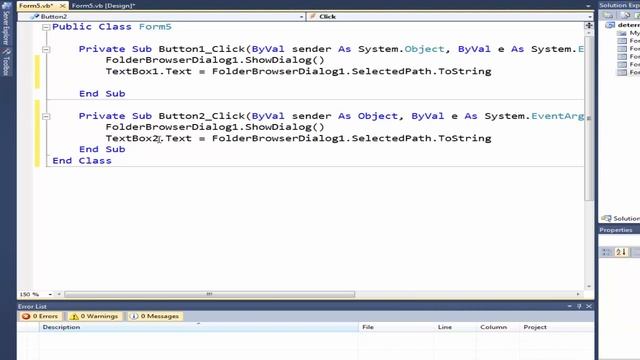This screenshot has height=360, width=640.
Task: Open the document tab list dropdown arrow
Action: click(588, 6)
